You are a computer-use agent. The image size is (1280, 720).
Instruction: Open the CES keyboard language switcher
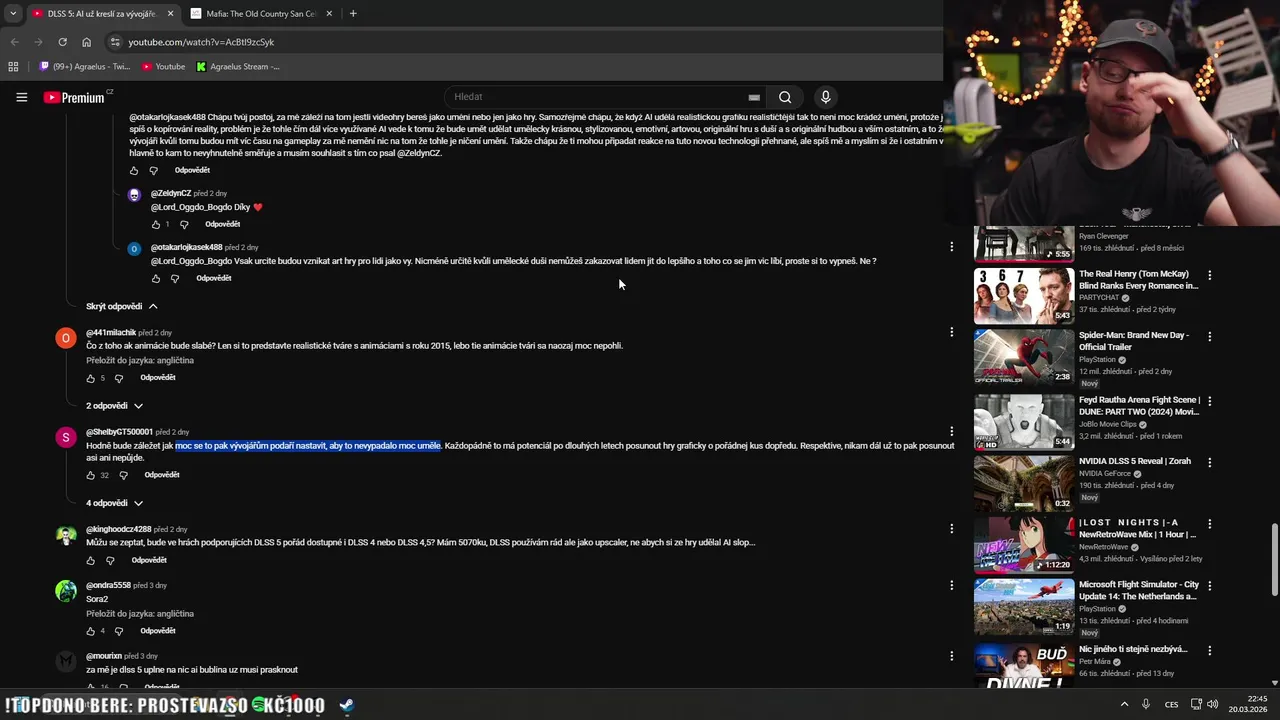coord(1171,704)
